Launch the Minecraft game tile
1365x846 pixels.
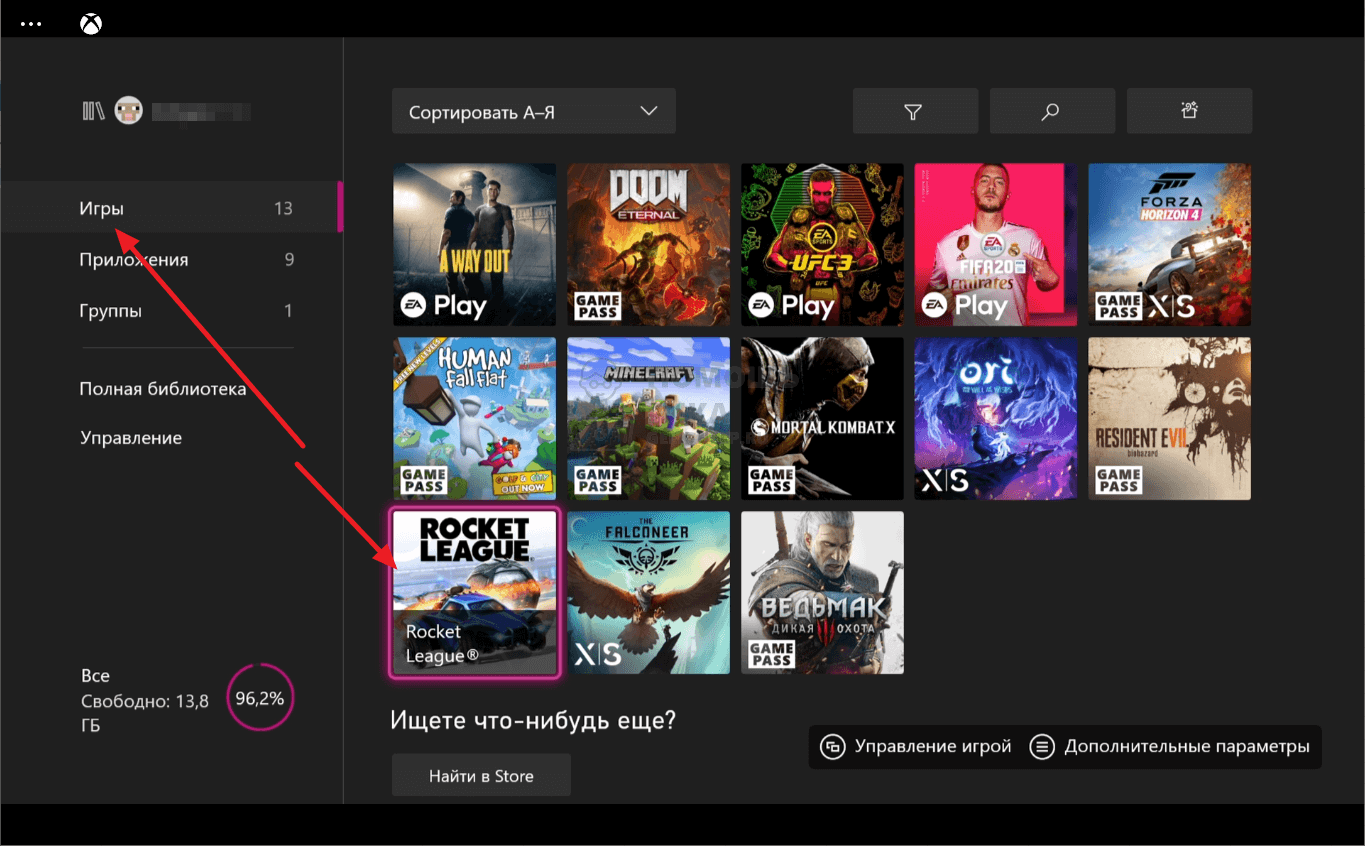pos(648,419)
